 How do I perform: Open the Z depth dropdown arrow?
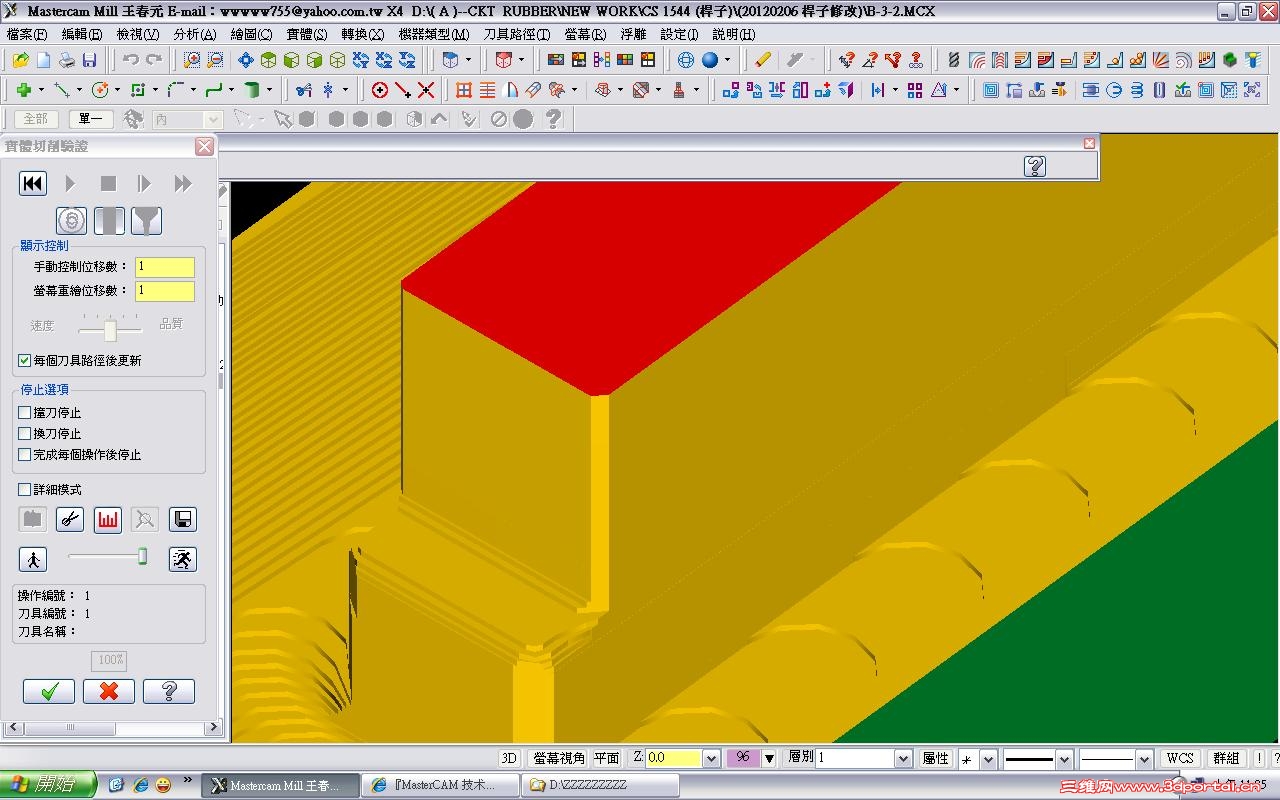711,758
